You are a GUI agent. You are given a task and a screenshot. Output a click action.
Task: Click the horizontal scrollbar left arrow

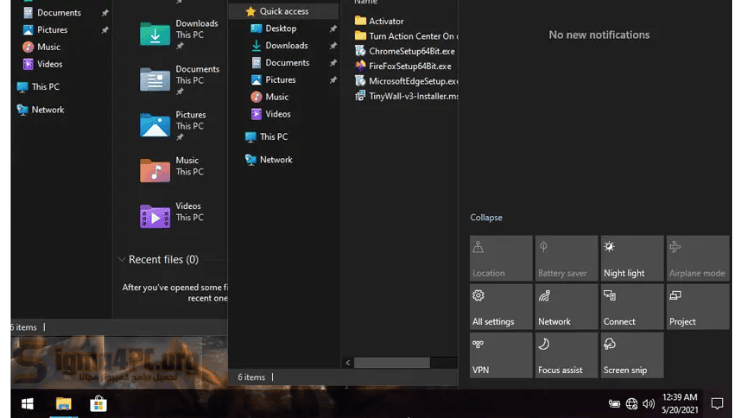(x=348, y=363)
